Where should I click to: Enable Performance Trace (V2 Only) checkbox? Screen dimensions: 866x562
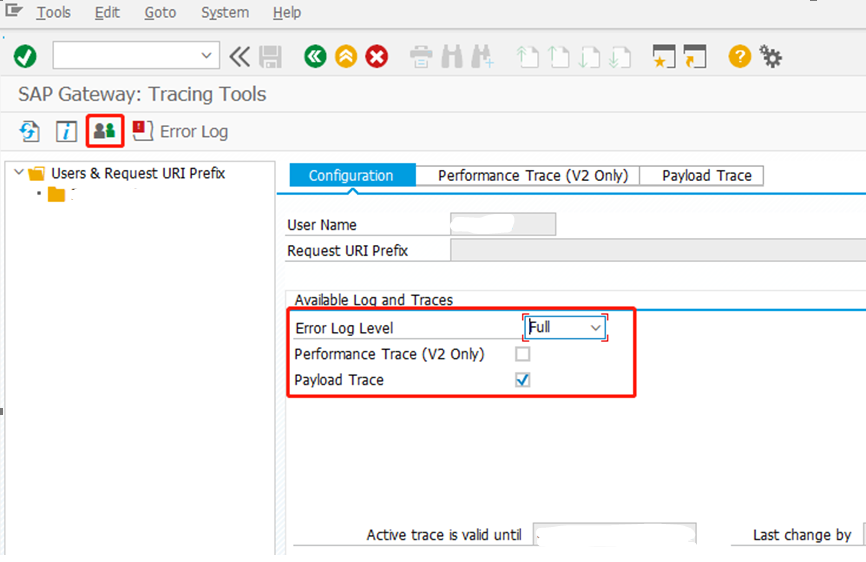(x=522, y=354)
